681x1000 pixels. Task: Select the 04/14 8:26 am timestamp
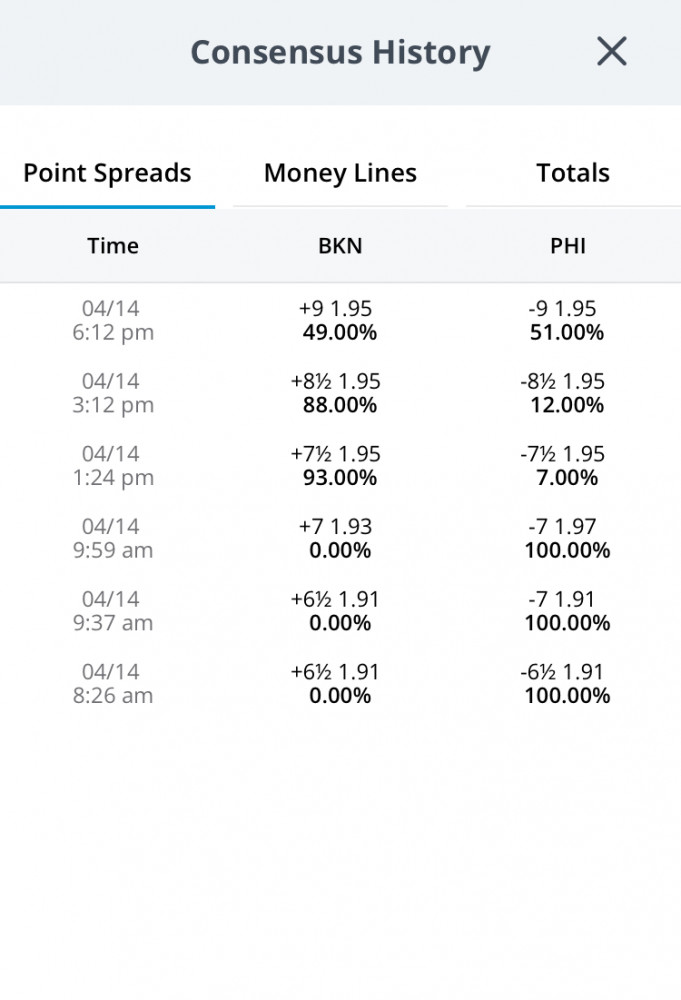(113, 684)
